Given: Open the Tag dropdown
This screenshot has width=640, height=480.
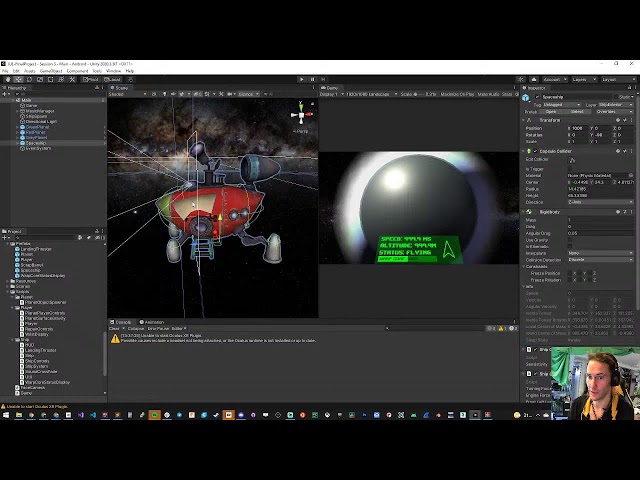Looking at the screenshot, I should tap(562, 105).
